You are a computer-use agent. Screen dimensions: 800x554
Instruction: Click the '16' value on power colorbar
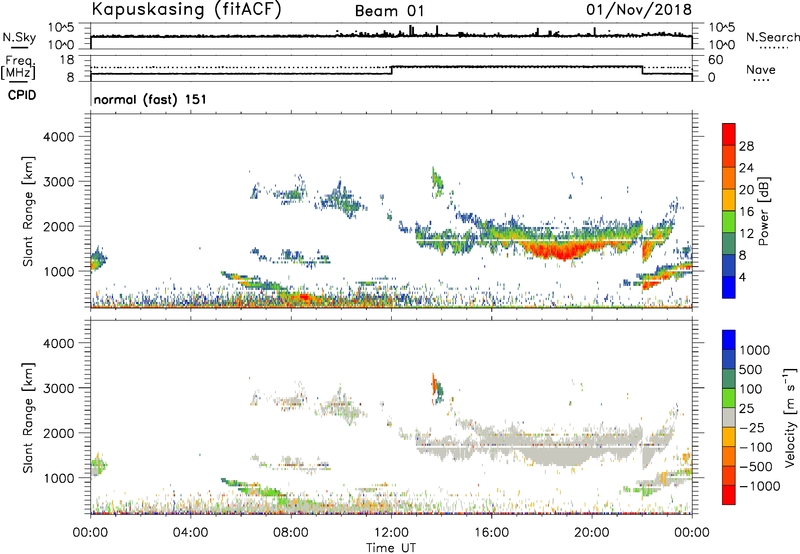coord(746,212)
